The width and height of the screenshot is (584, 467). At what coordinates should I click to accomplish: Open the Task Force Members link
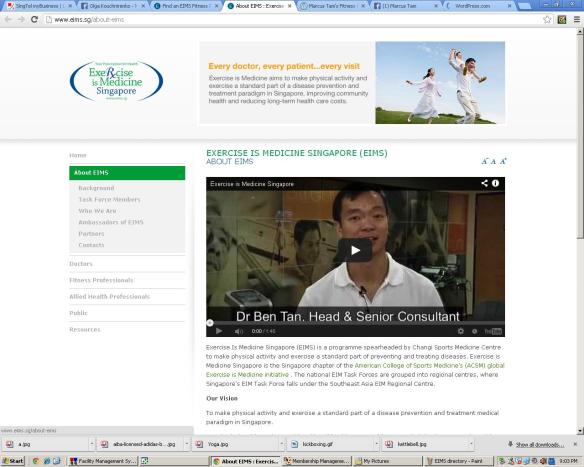(x=109, y=199)
